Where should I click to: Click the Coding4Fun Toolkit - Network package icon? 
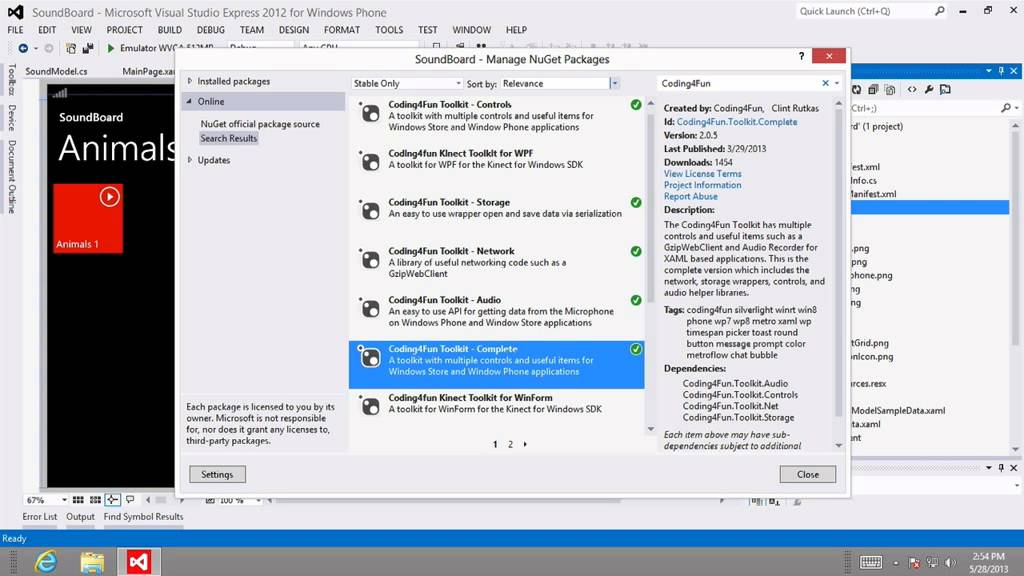[370, 260]
